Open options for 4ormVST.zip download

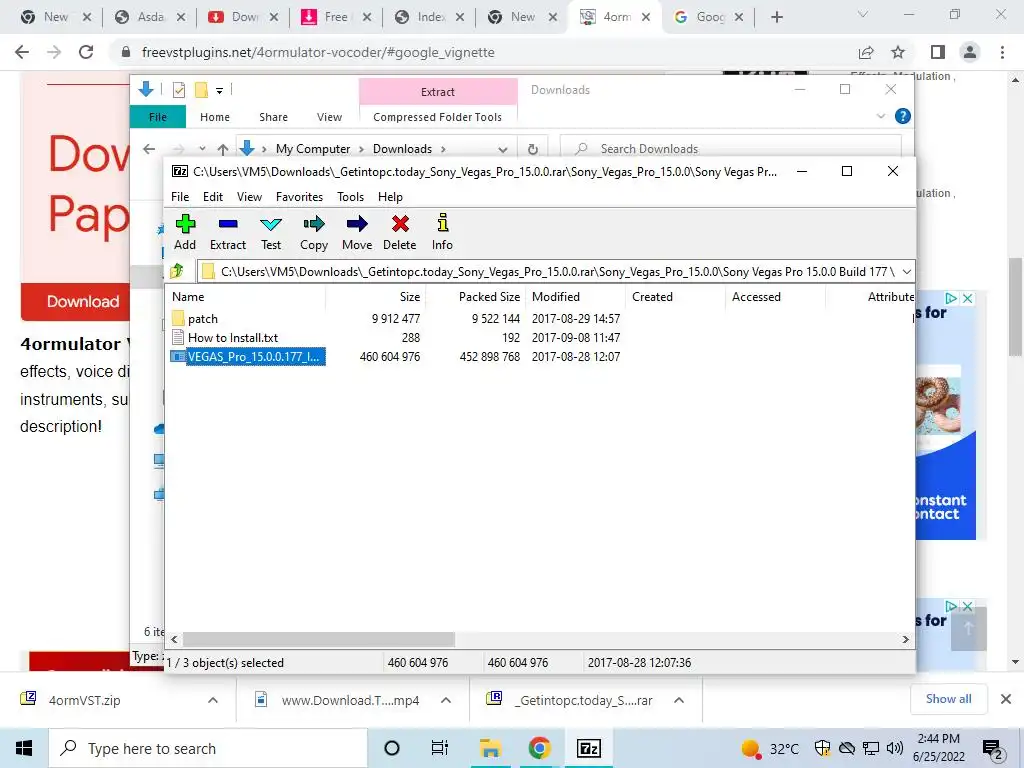tap(213, 700)
